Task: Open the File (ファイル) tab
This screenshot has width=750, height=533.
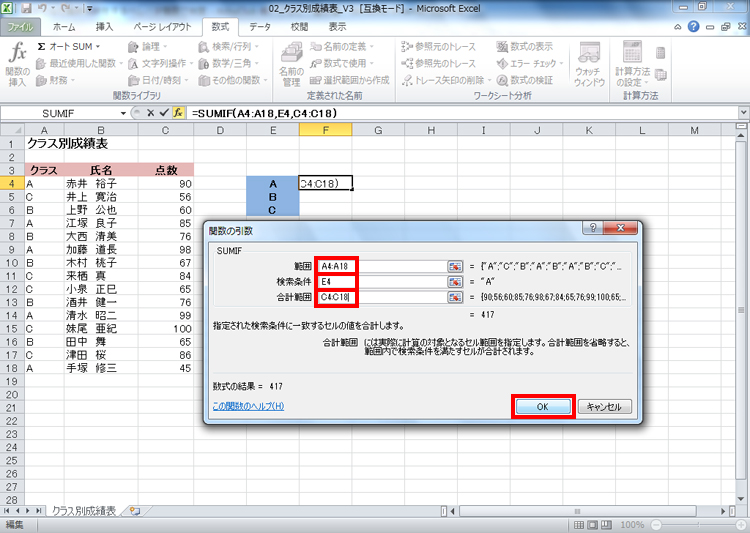Action: (x=20, y=27)
